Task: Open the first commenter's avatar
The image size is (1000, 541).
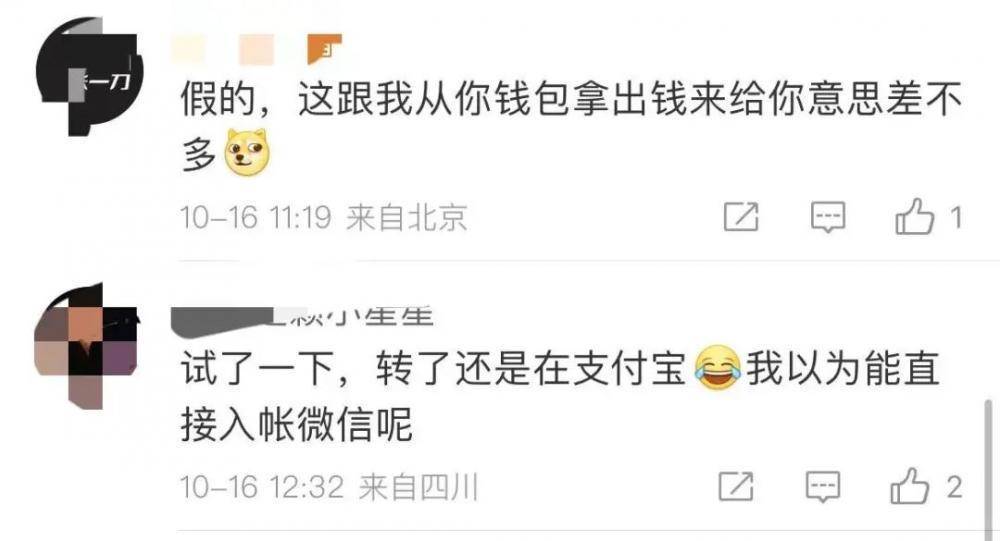Action: 88,77
